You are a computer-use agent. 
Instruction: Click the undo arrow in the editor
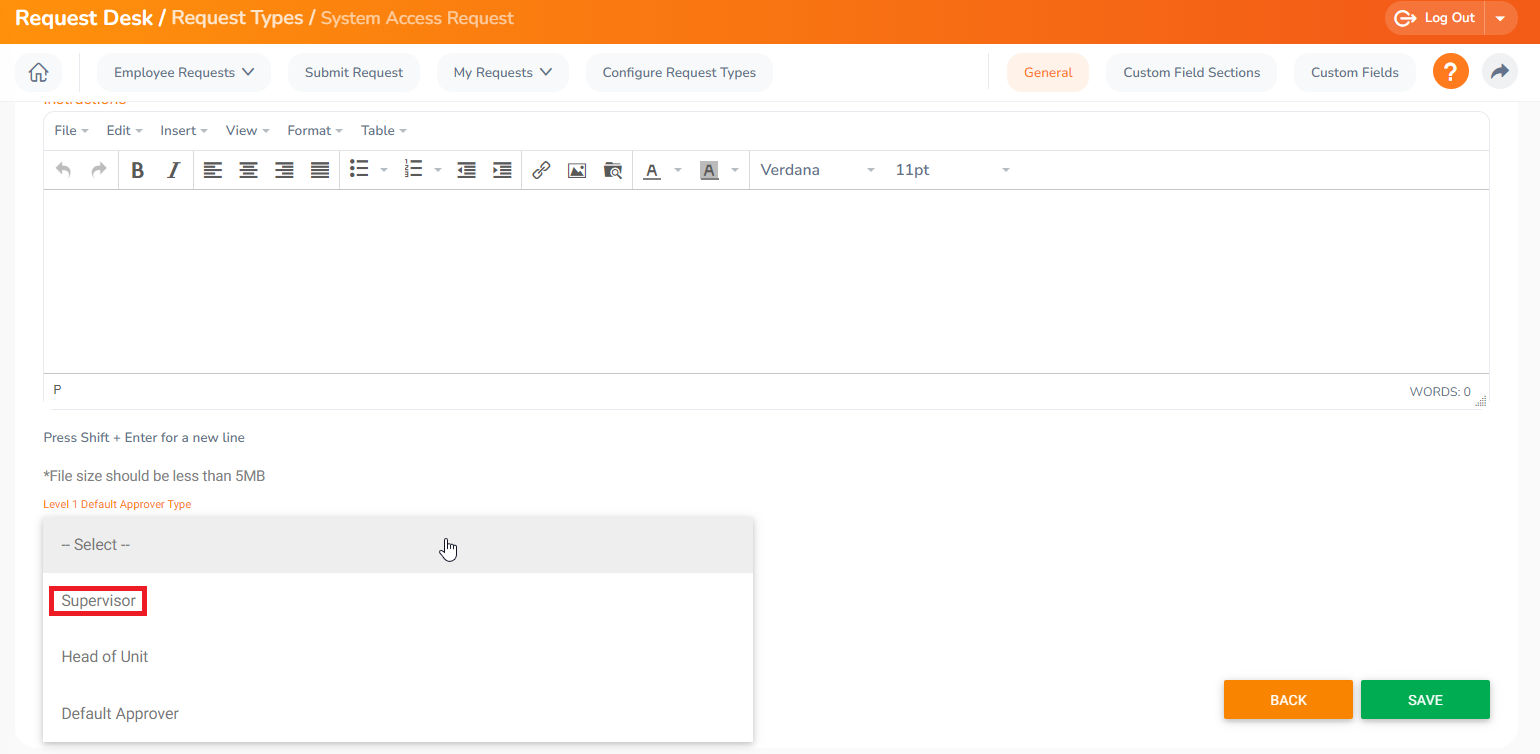click(x=63, y=170)
